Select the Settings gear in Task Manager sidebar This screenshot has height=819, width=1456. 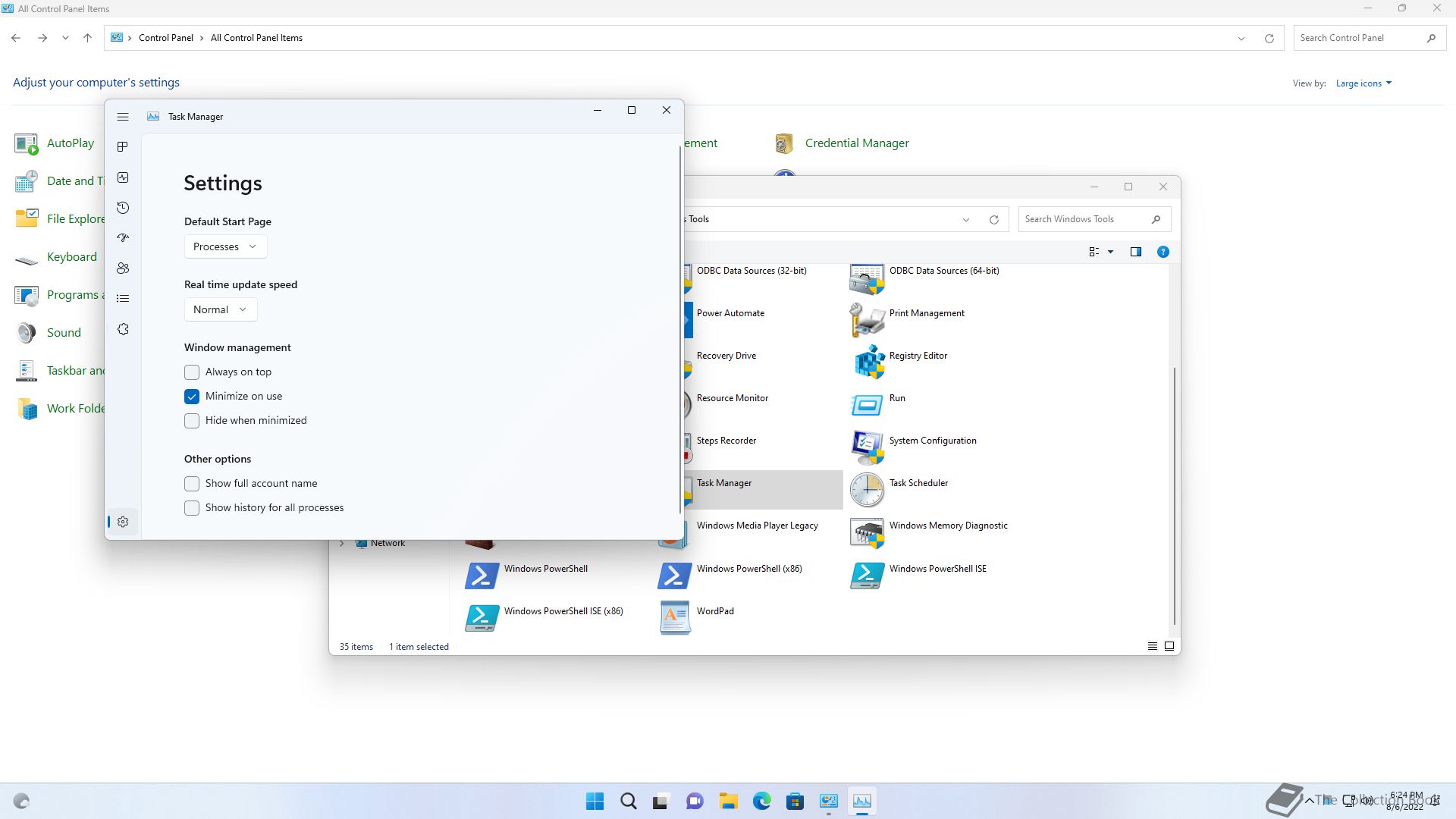pos(123,522)
